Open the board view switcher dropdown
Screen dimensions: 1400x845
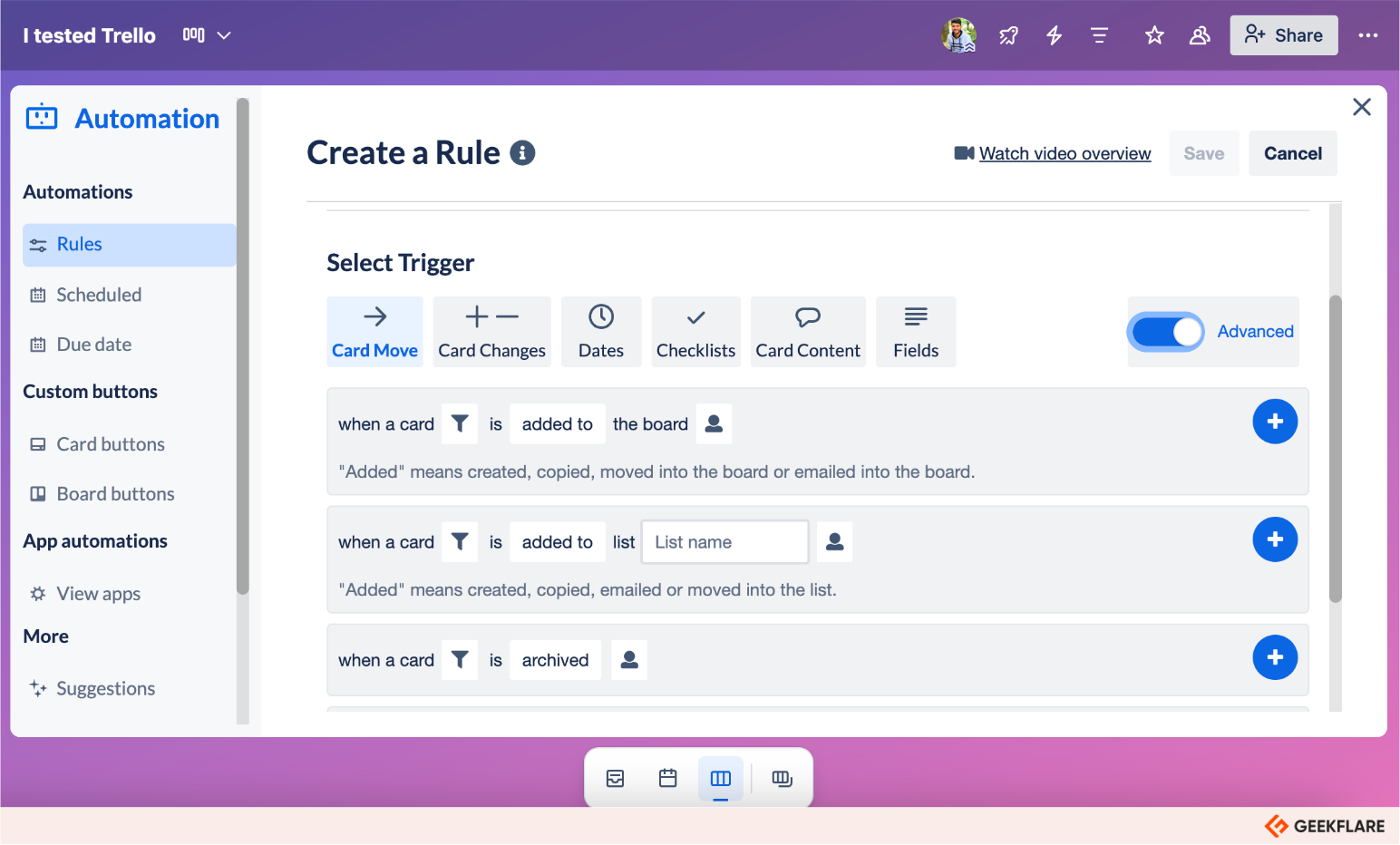(x=207, y=35)
